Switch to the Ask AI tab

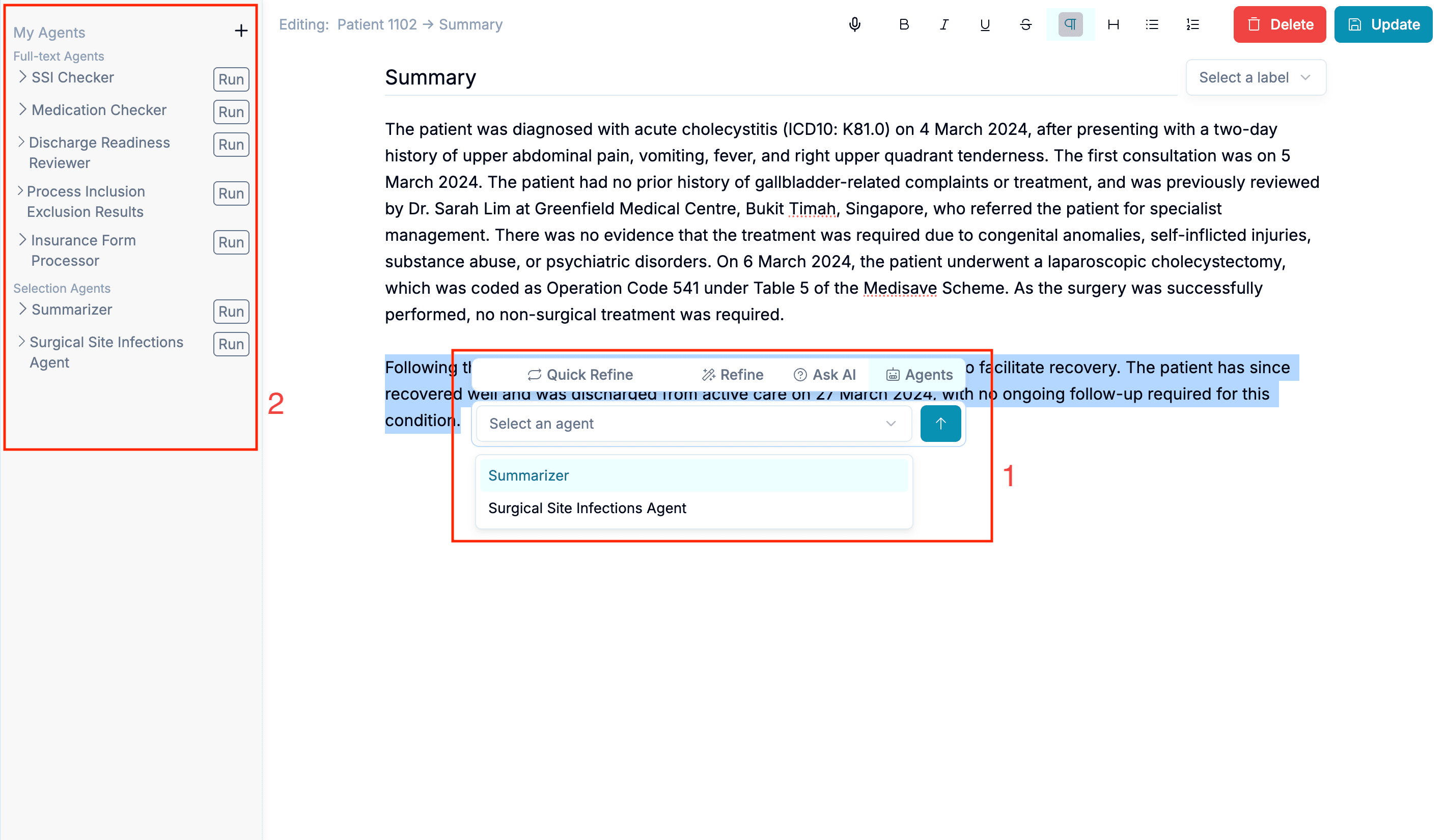tap(825, 374)
